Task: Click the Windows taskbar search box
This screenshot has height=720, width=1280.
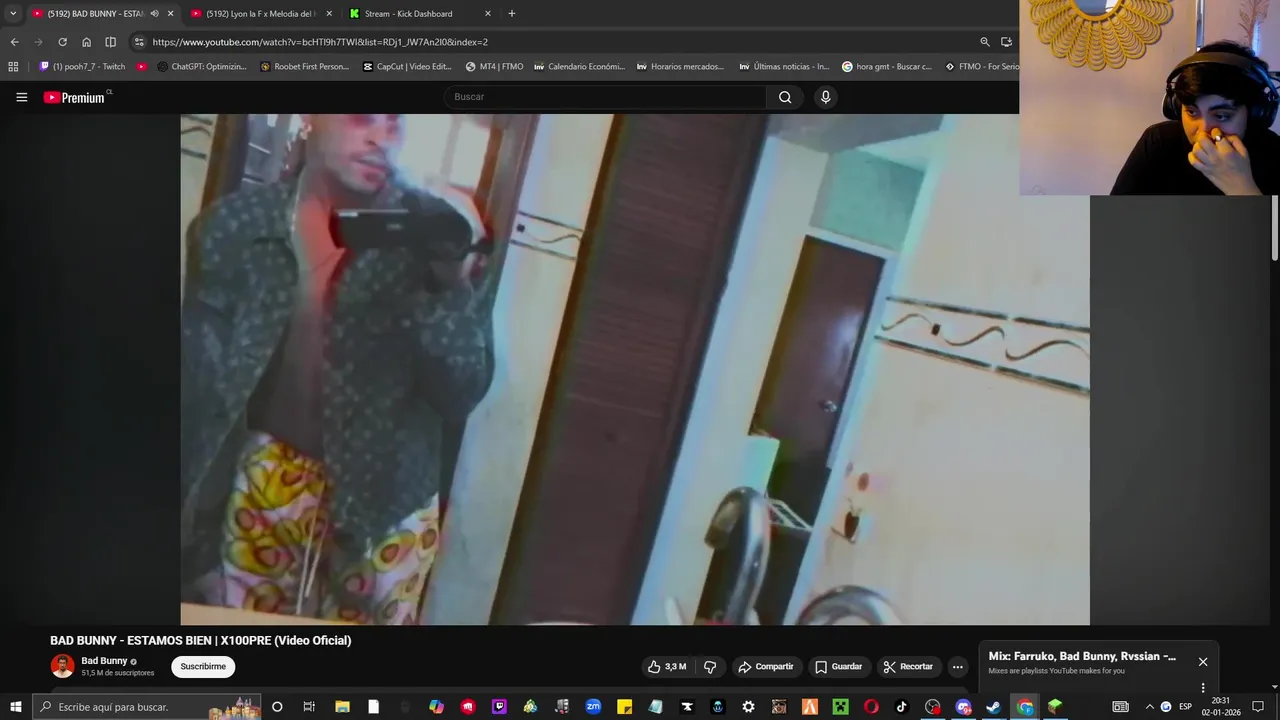Action: tap(147, 707)
